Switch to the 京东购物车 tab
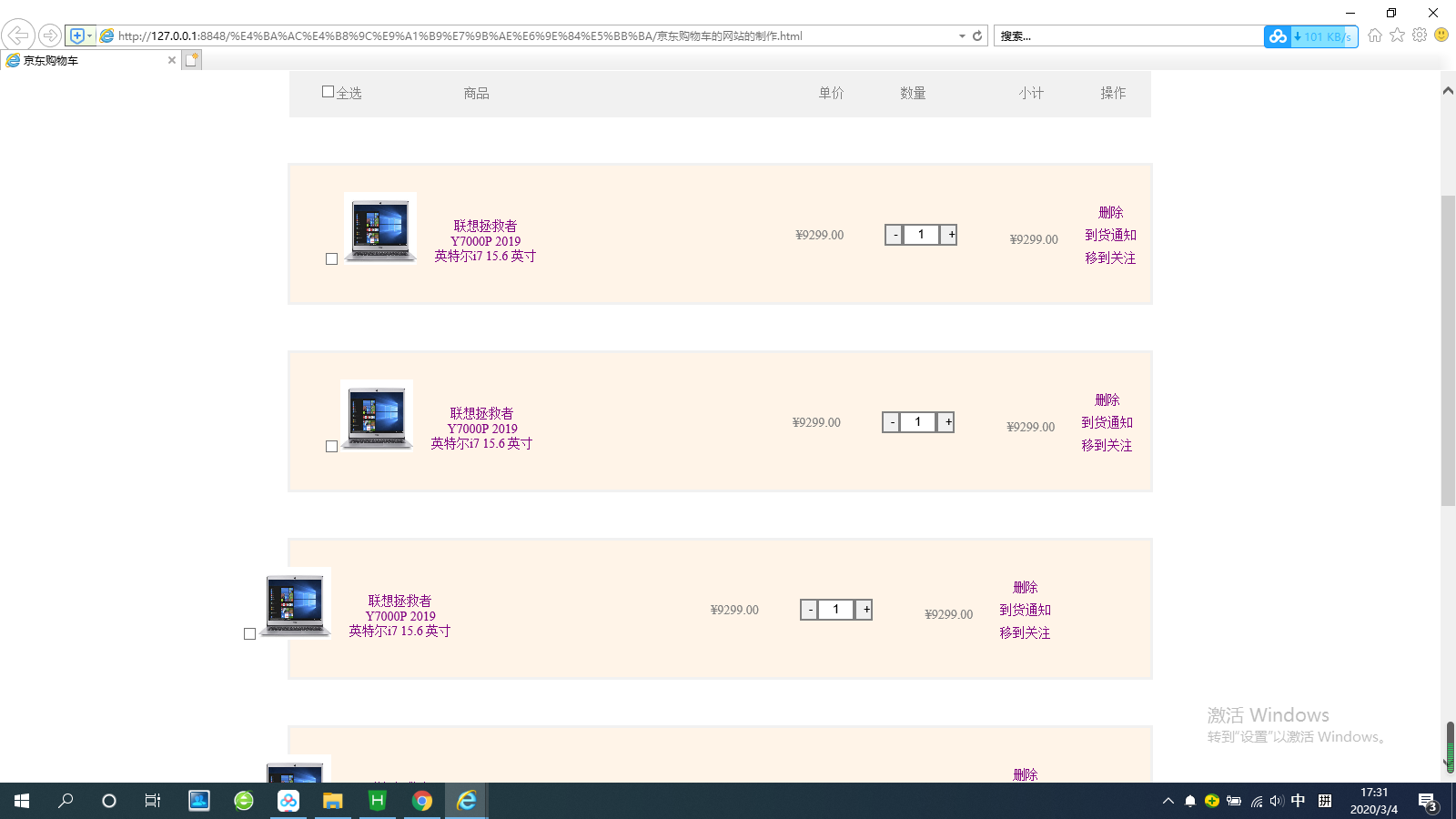Image resolution: width=1456 pixels, height=819 pixels. click(x=89, y=60)
